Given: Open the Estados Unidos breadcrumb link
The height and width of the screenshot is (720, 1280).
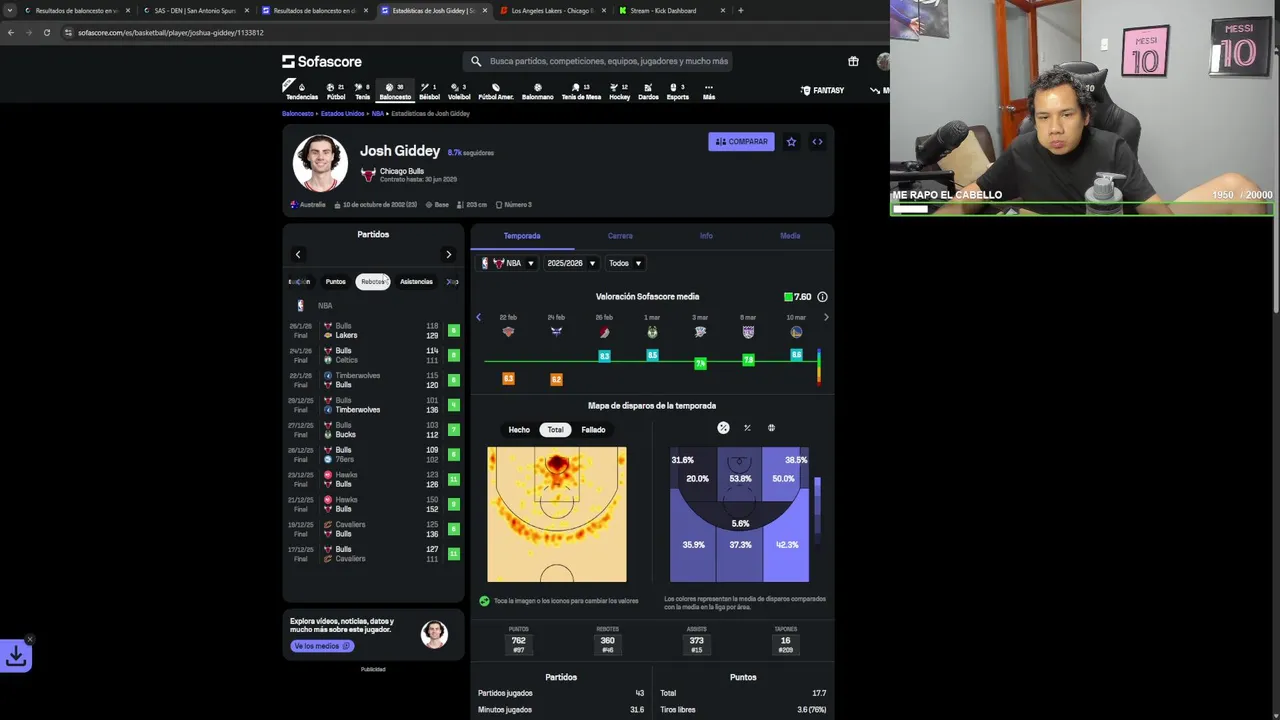Looking at the screenshot, I should (x=342, y=114).
